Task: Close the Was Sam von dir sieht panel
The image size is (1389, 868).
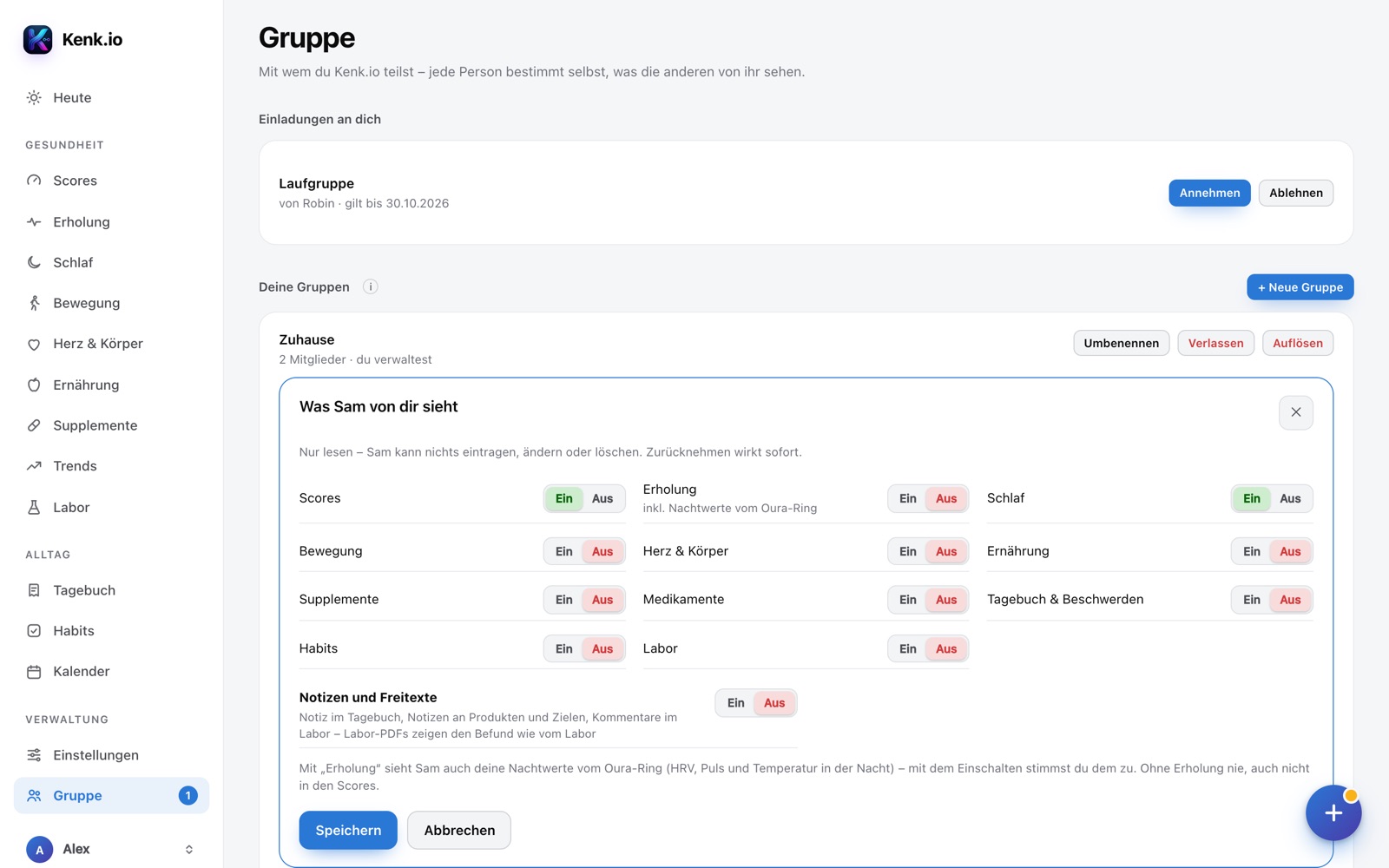Action: [1295, 412]
